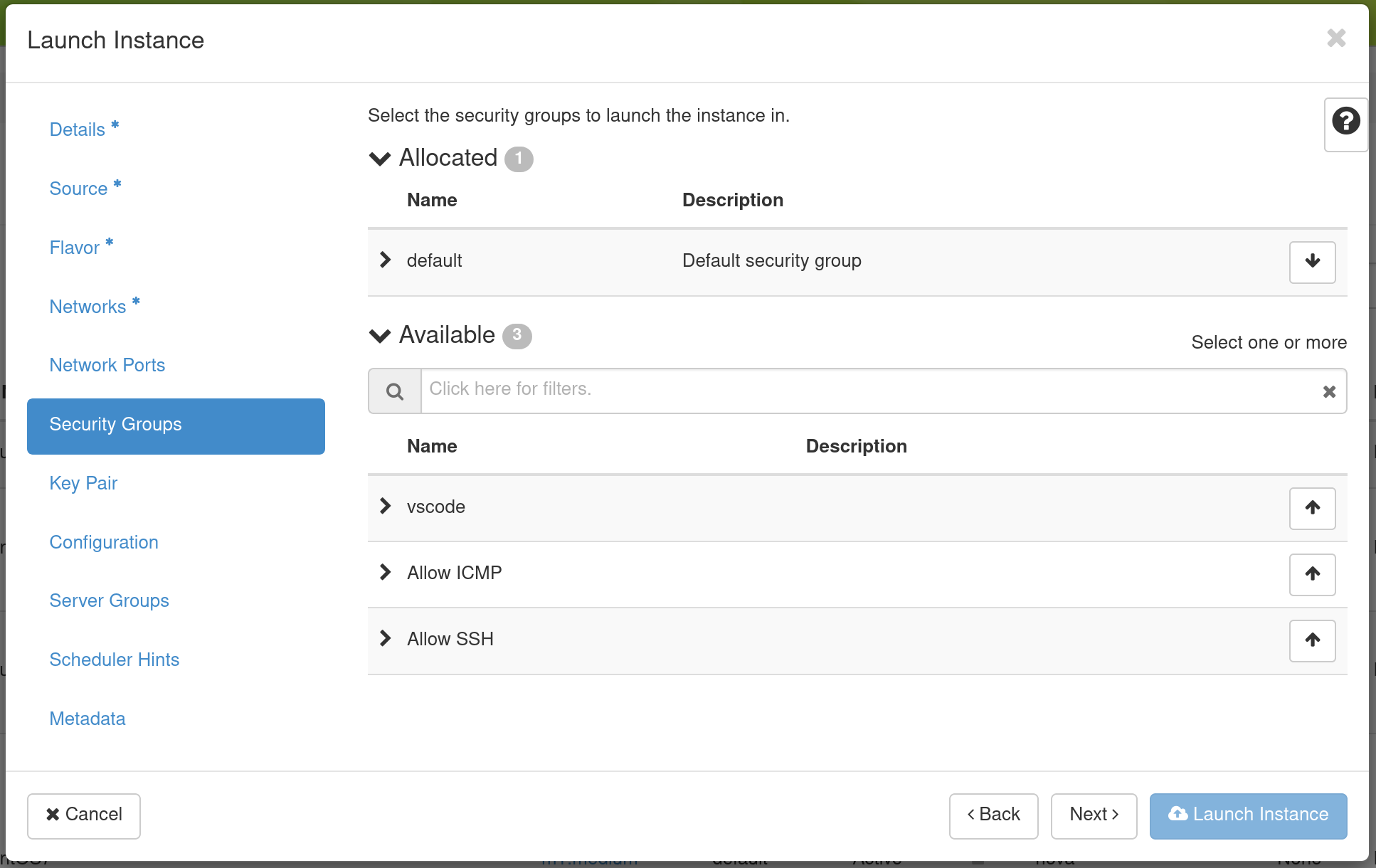Screen dimensions: 1376x868
Task: Click the Name header in Available table
Action: [432, 446]
